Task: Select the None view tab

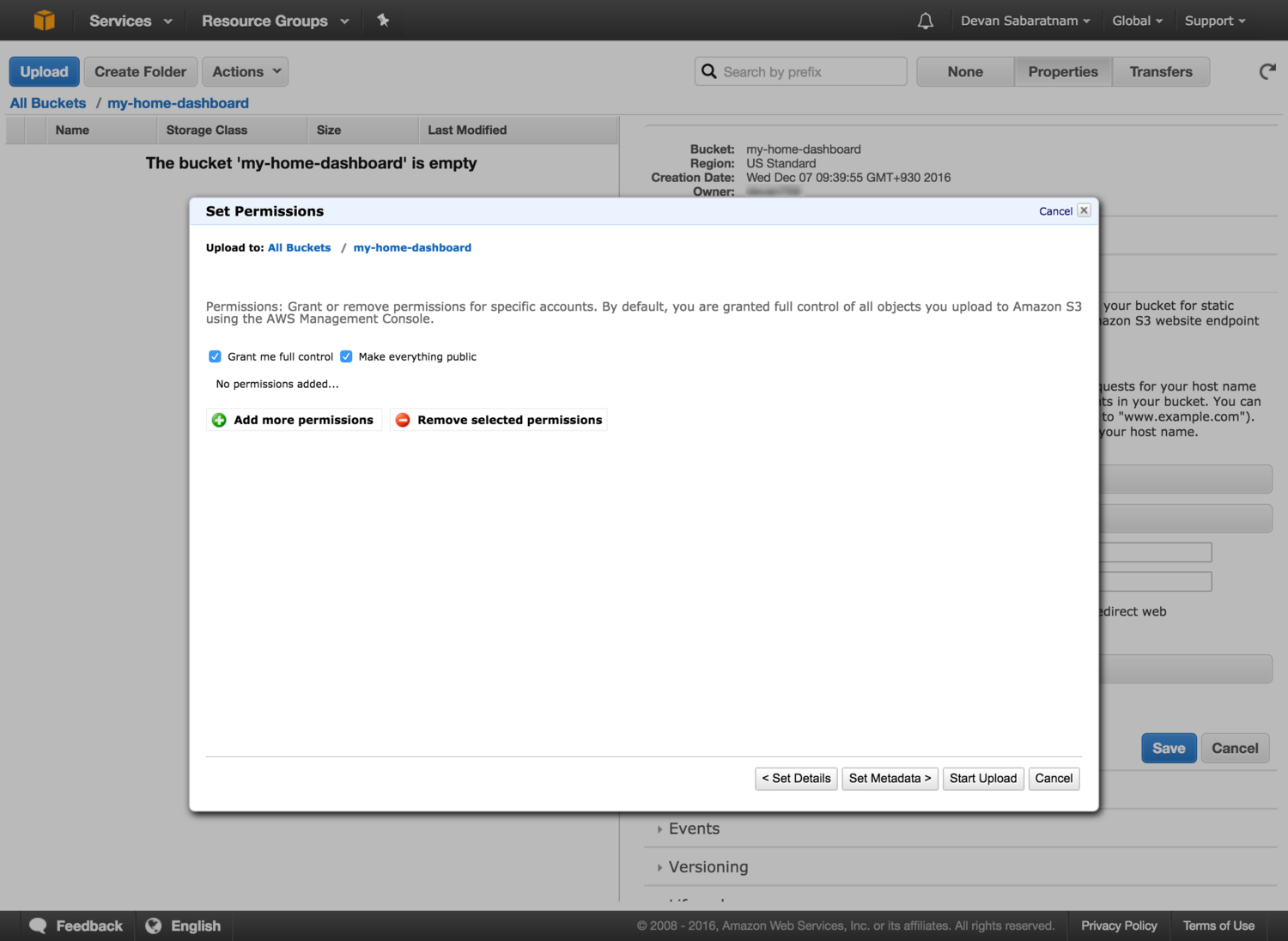Action: 965,72
